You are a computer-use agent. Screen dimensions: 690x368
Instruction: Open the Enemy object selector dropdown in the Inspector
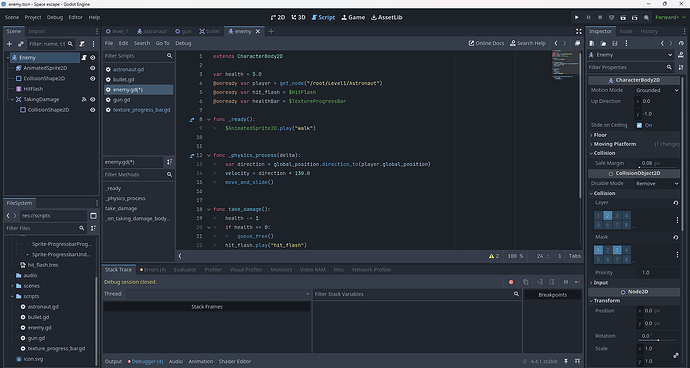(x=631, y=55)
